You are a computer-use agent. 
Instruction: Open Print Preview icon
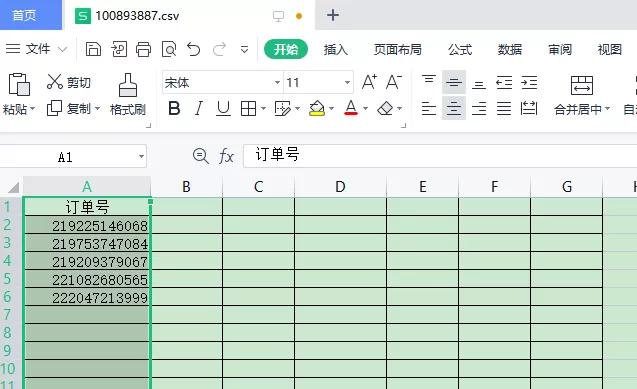point(169,49)
